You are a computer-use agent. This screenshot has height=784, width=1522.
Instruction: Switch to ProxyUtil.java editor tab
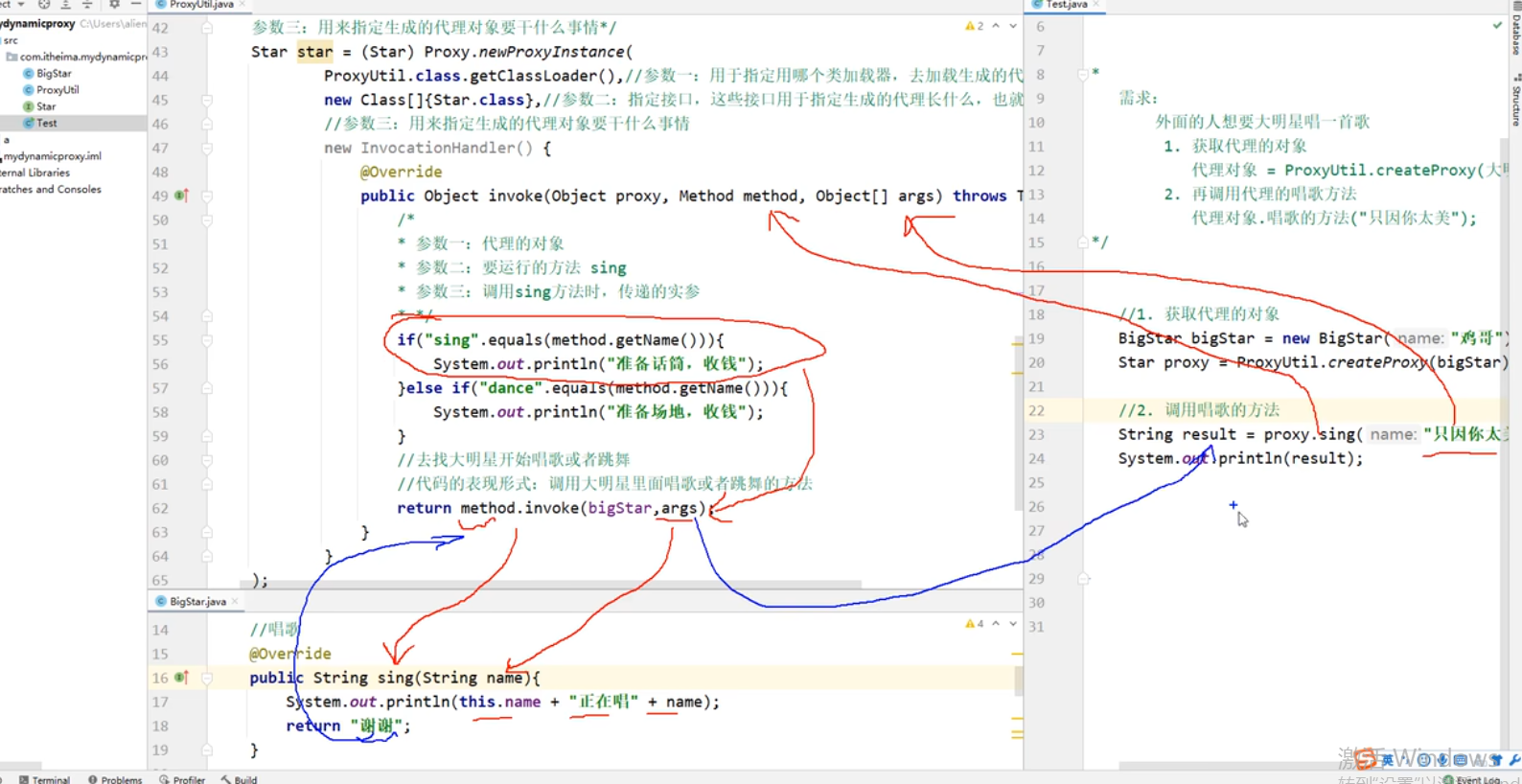point(201,5)
